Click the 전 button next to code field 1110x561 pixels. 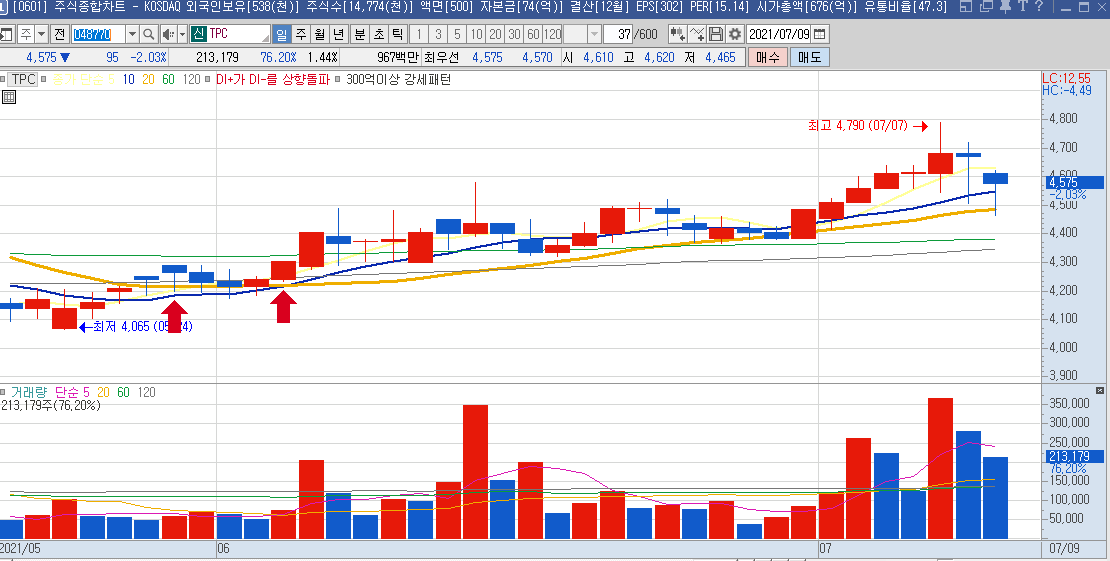coord(59,34)
